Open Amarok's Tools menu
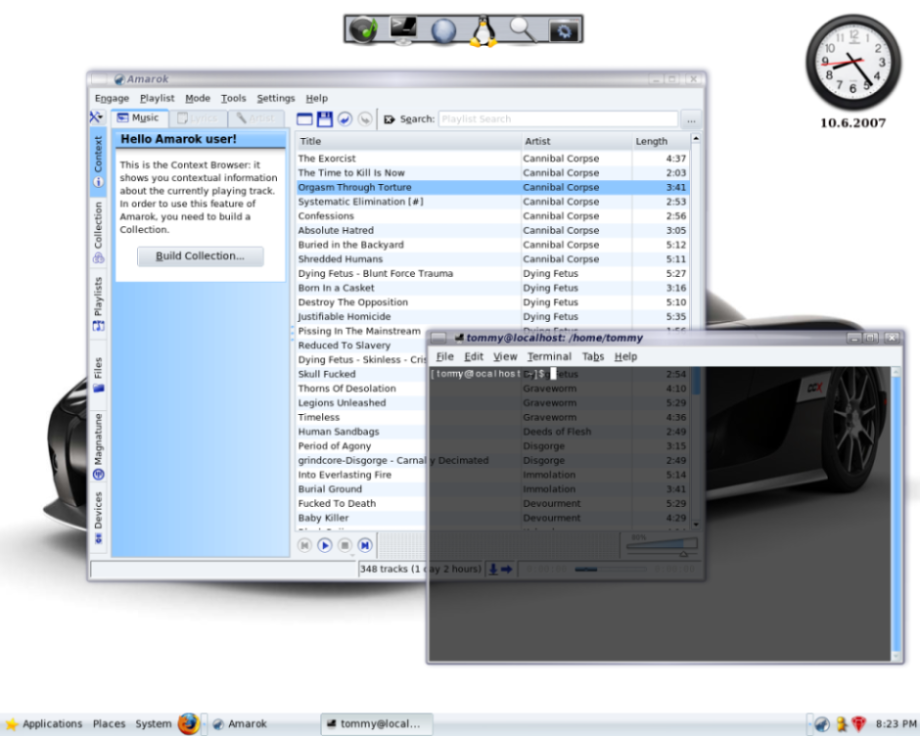 point(234,98)
